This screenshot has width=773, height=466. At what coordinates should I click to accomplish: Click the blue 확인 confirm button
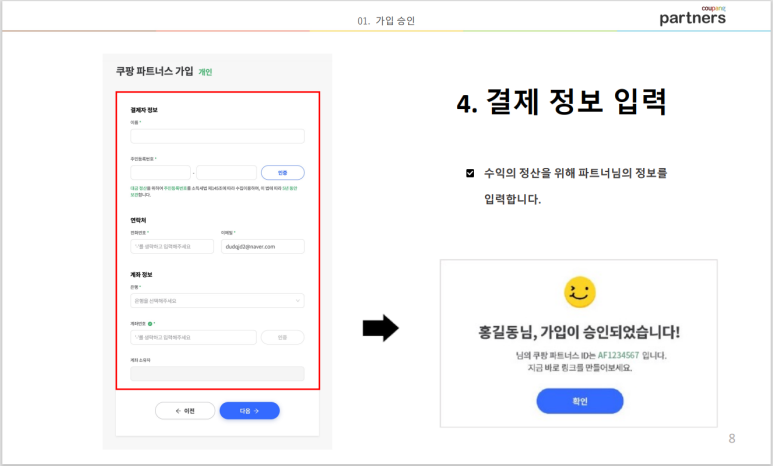pyautogui.click(x=580, y=401)
